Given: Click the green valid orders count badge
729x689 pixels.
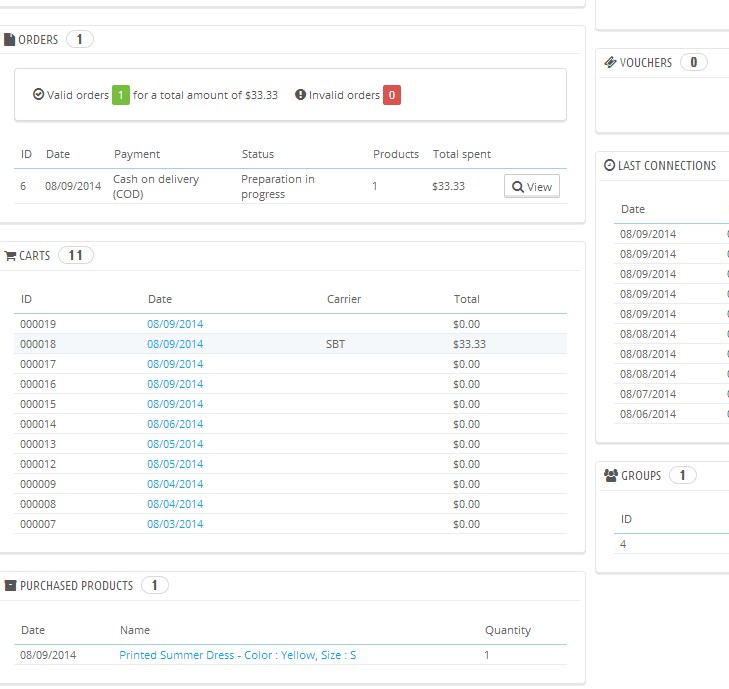Looking at the screenshot, I should [x=120, y=95].
